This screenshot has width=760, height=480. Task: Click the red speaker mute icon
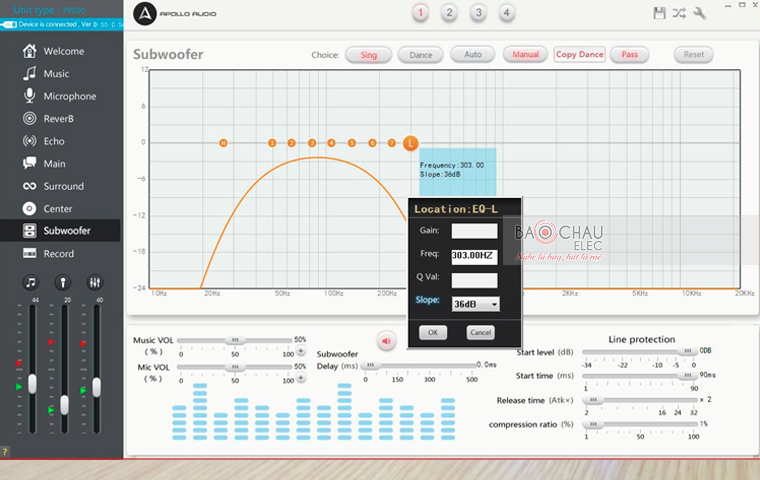click(x=386, y=341)
